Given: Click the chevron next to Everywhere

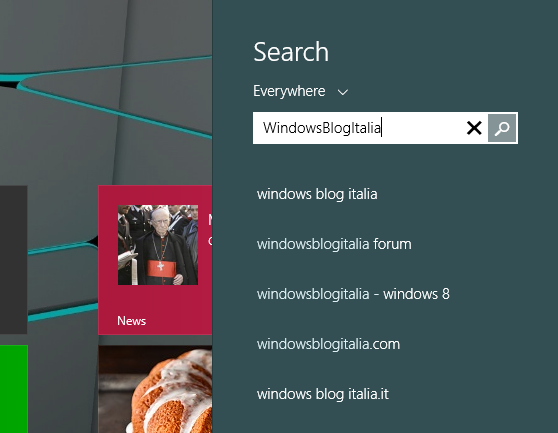Looking at the screenshot, I should tap(343, 93).
